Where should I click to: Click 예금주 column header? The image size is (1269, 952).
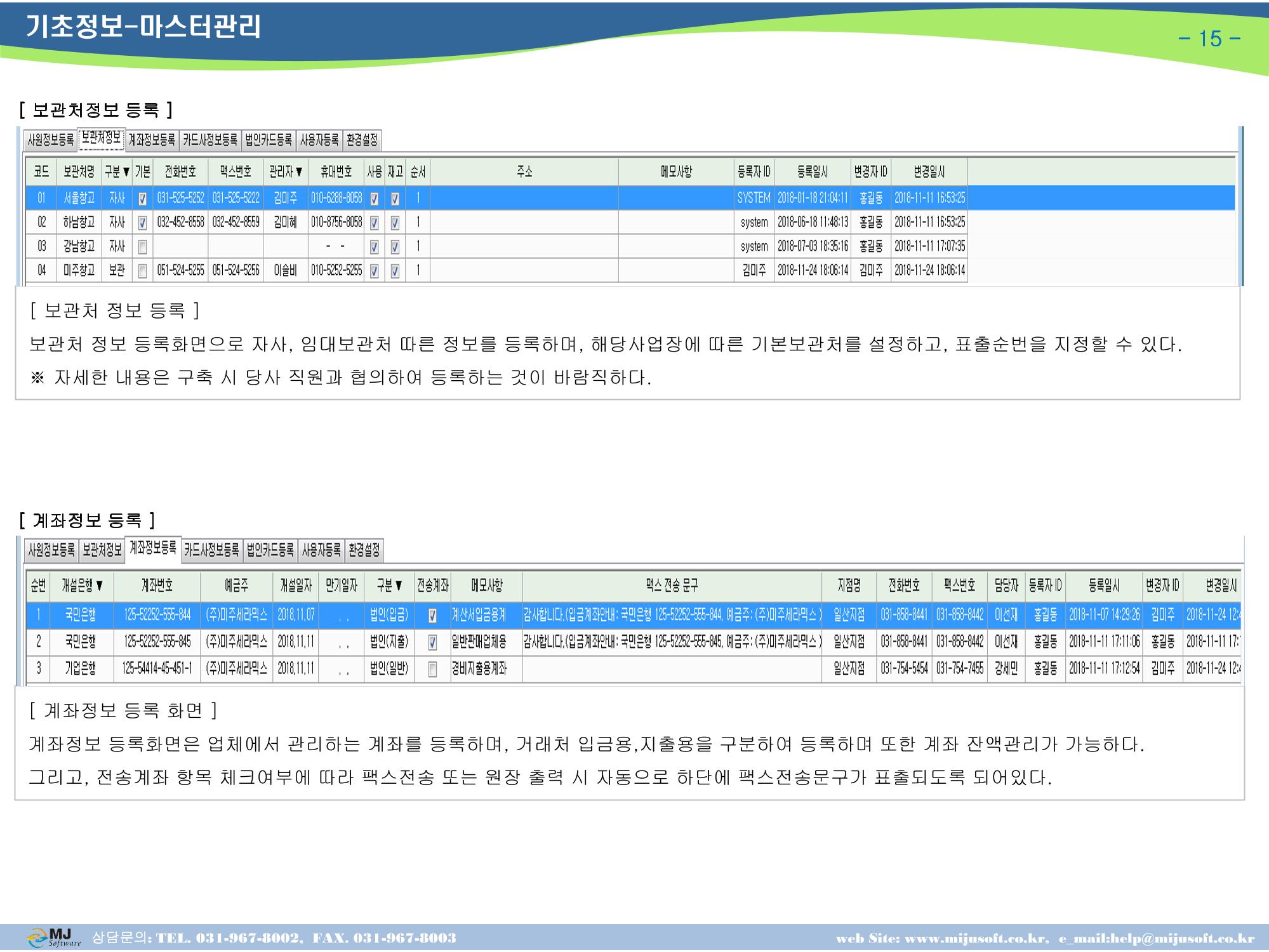pos(237,585)
